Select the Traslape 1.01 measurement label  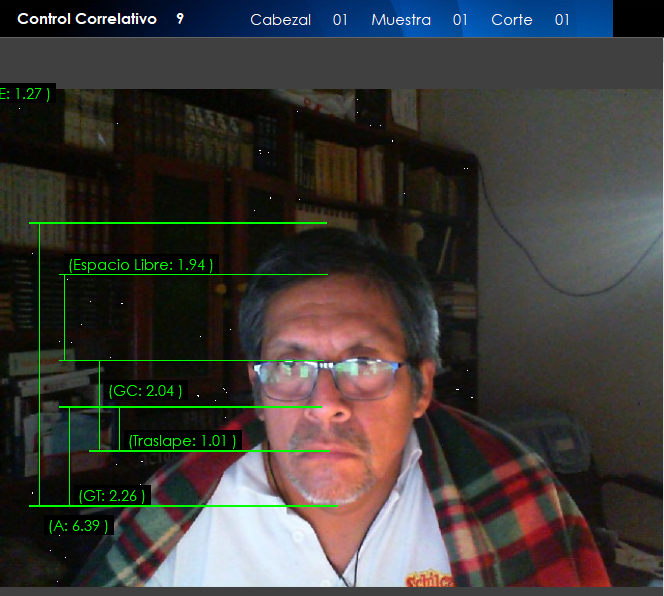[x=183, y=441]
